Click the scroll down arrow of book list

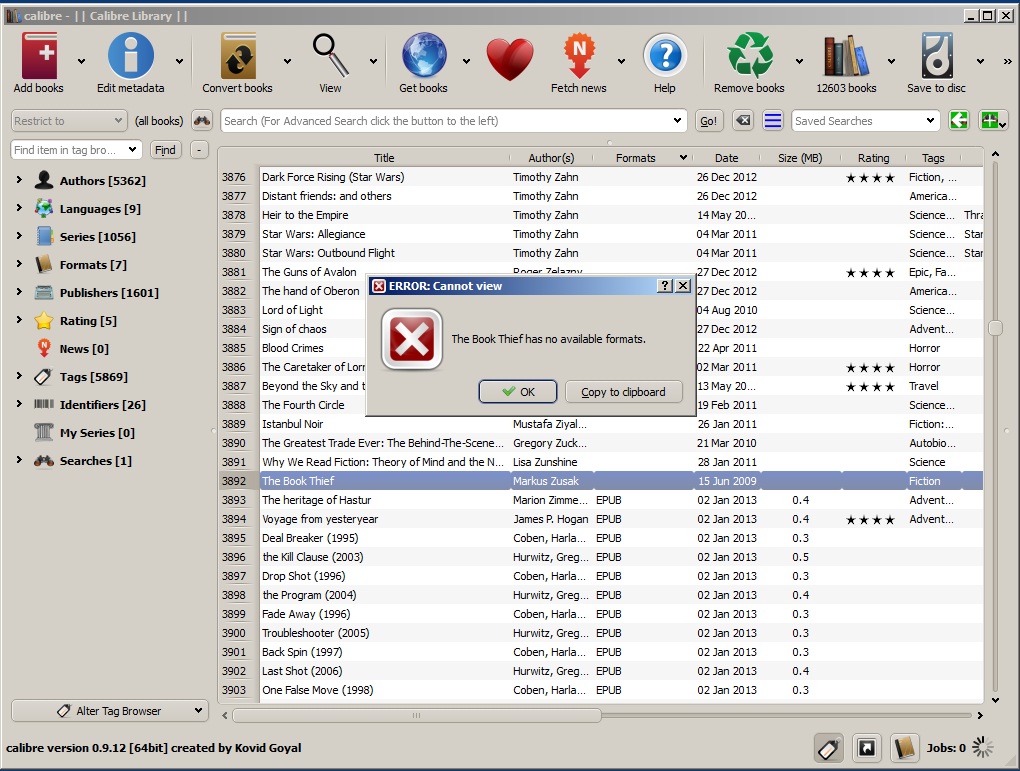pyautogui.click(x=995, y=700)
